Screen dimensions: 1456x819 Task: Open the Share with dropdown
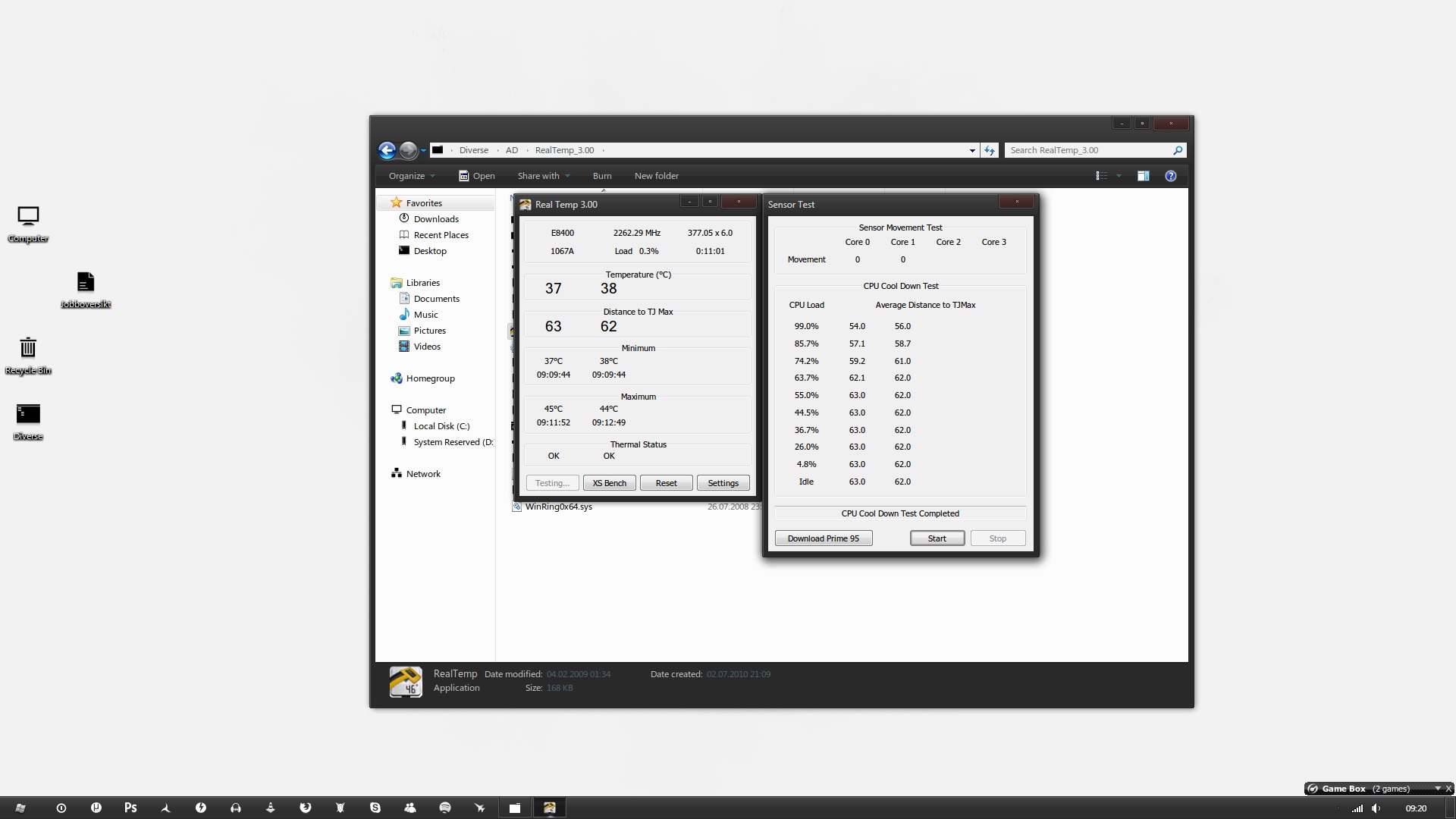(x=544, y=176)
